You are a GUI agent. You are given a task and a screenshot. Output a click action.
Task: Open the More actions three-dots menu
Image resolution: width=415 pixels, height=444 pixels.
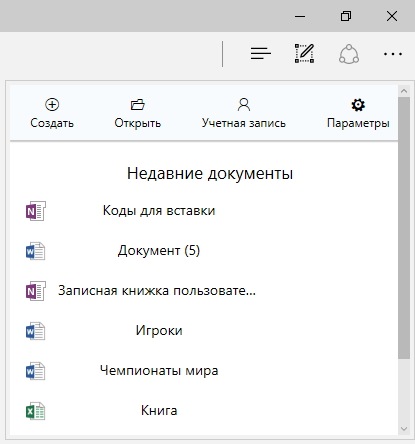click(393, 54)
